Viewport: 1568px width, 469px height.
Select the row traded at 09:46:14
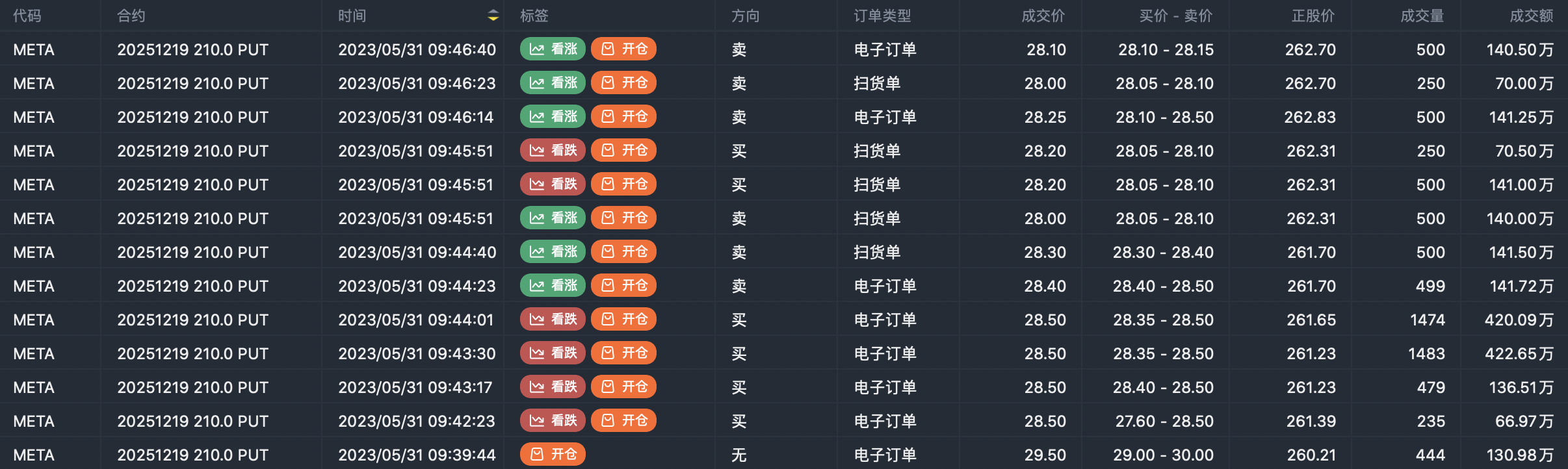[784, 117]
